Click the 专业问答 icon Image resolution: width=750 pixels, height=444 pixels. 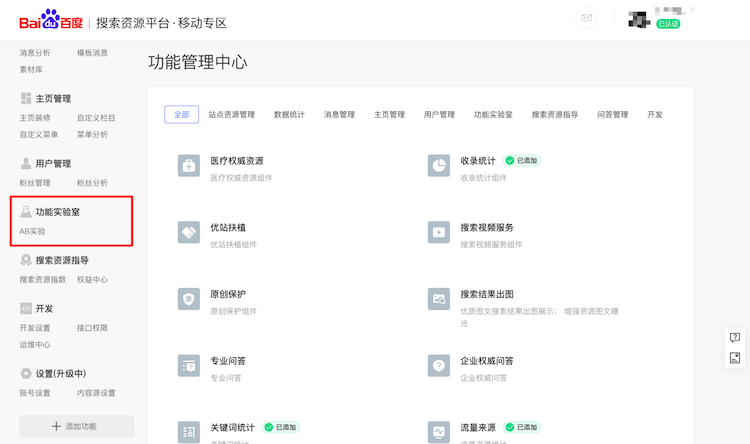[189, 365]
